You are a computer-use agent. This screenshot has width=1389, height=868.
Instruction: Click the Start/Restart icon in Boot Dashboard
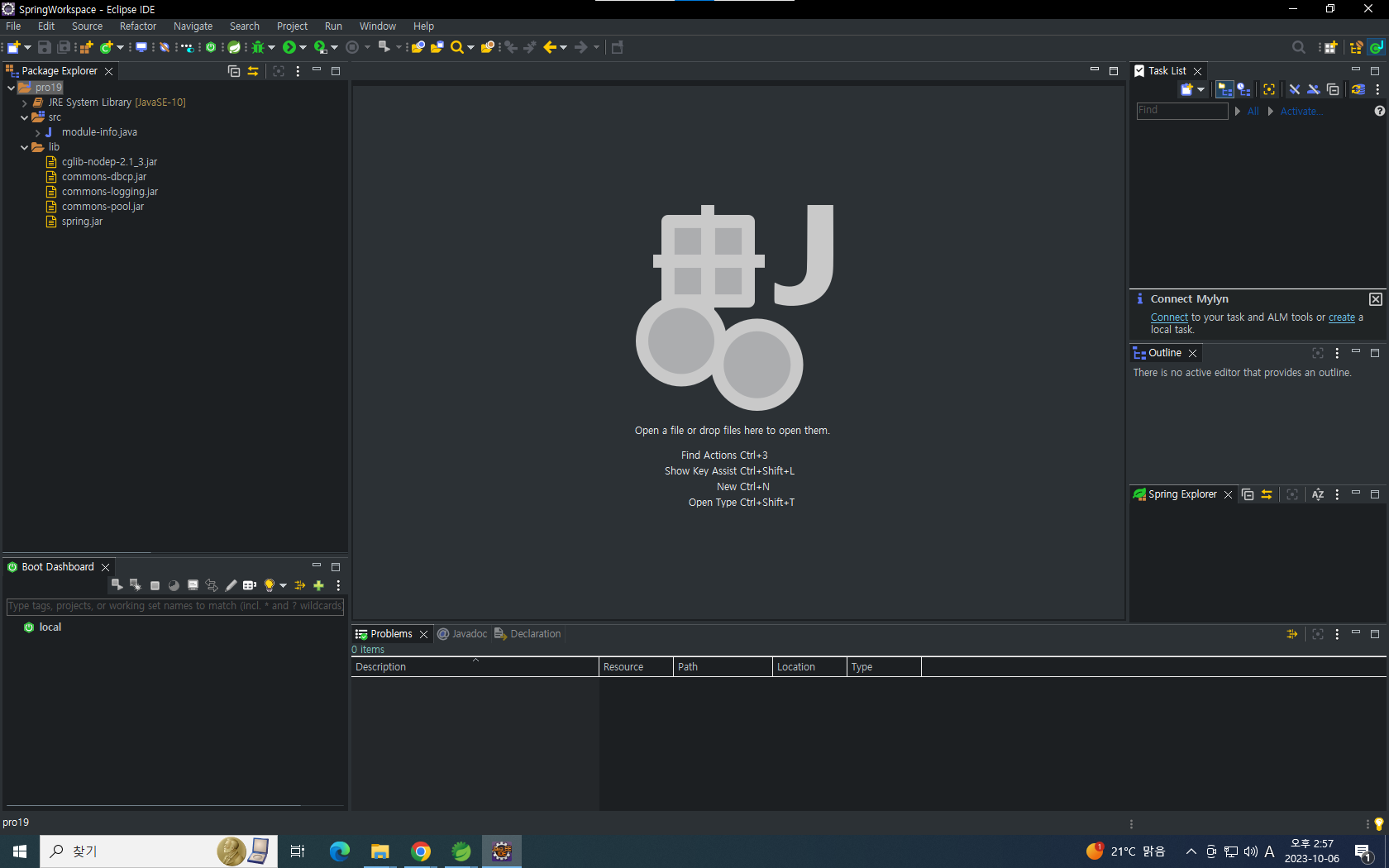point(117,585)
